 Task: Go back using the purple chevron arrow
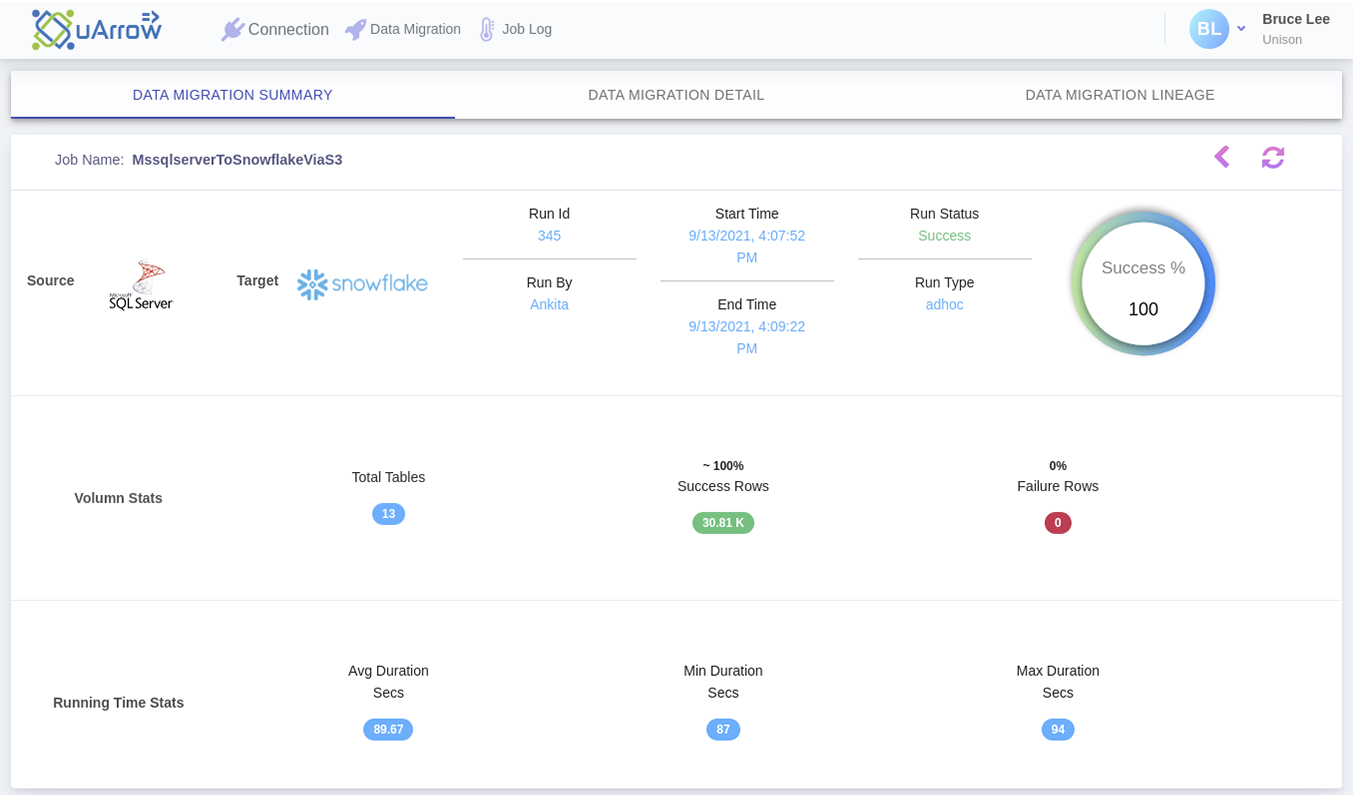[x=1221, y=157]
